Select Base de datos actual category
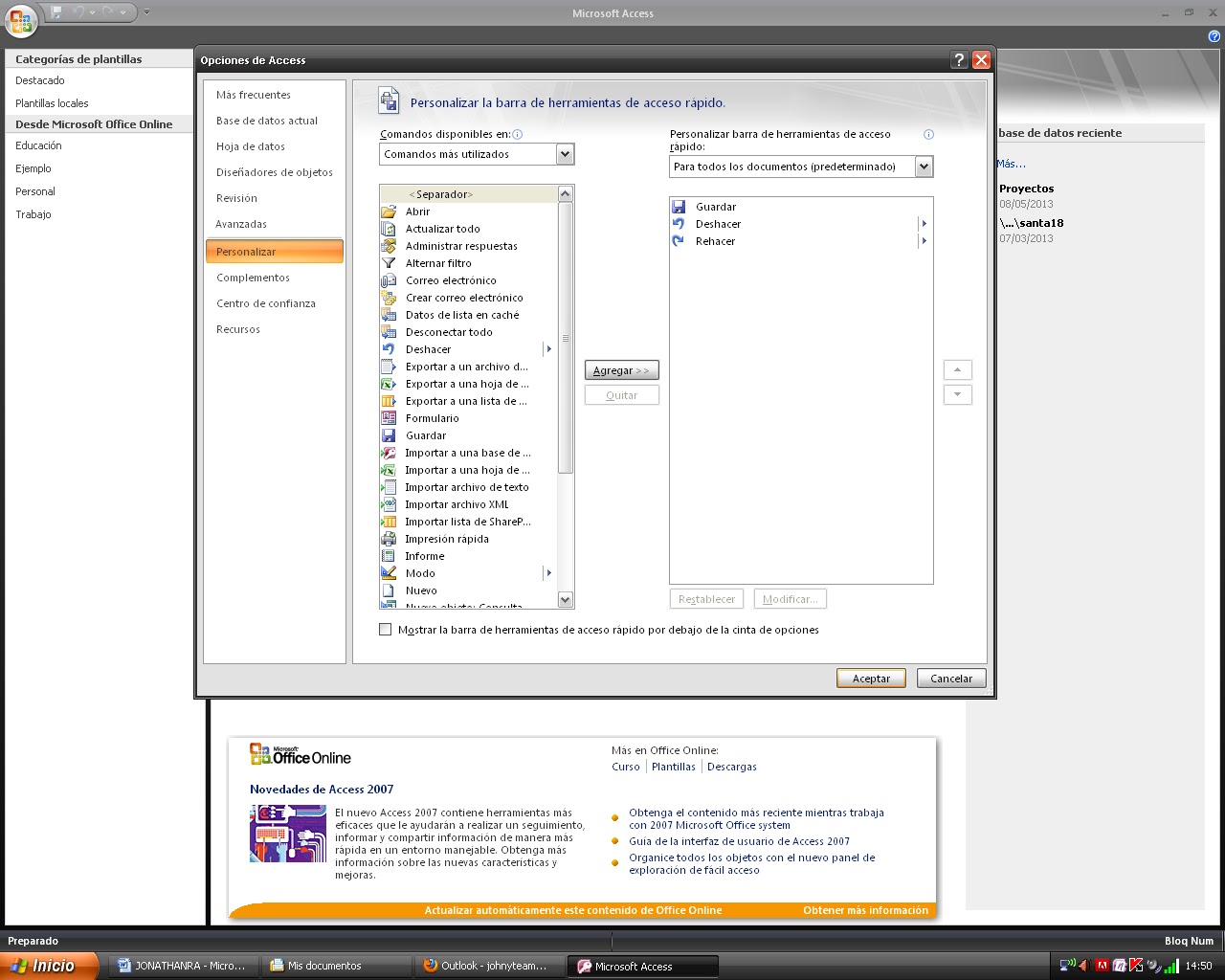 click(x=274, y=121)
